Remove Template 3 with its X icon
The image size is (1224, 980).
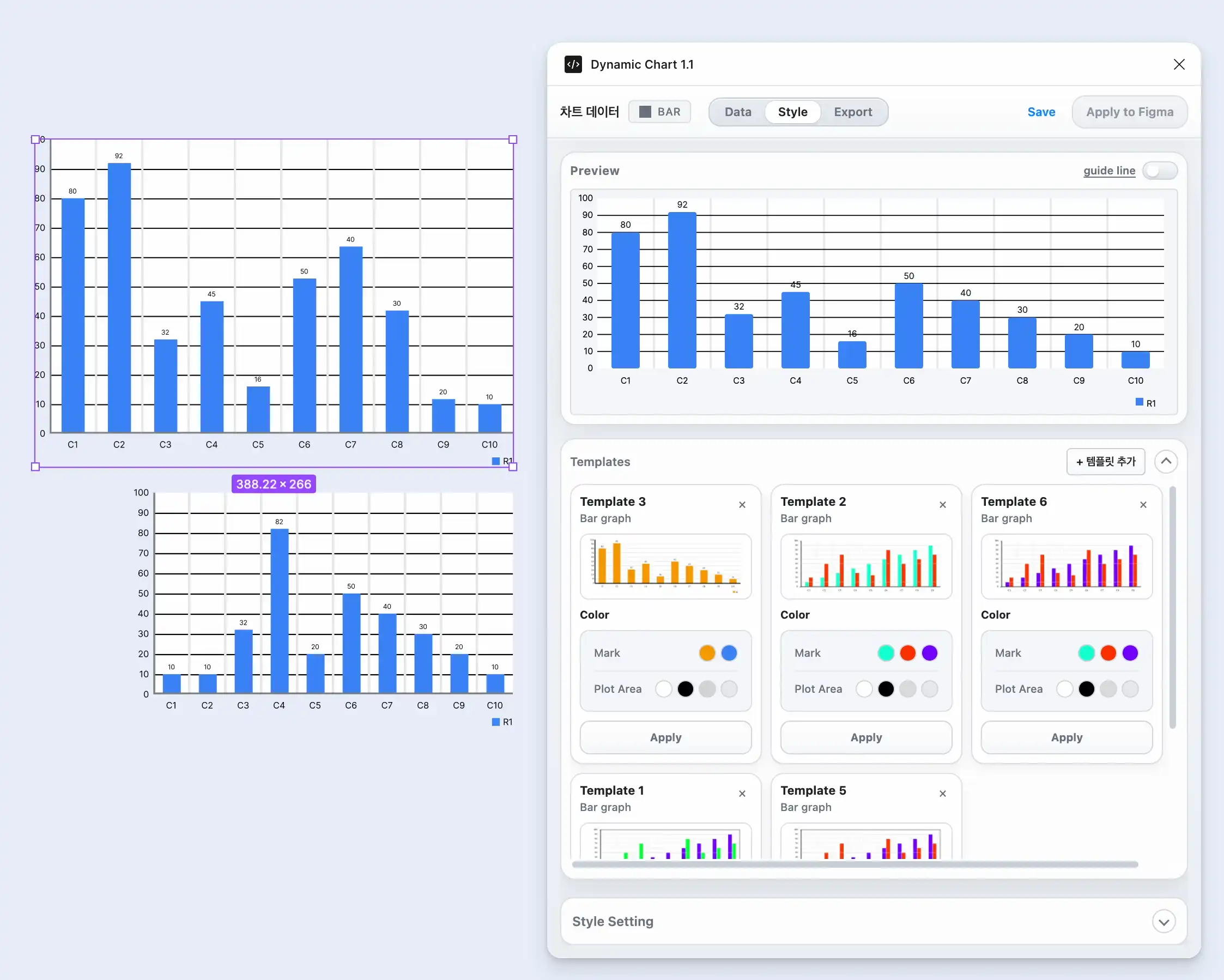(742, 505)
